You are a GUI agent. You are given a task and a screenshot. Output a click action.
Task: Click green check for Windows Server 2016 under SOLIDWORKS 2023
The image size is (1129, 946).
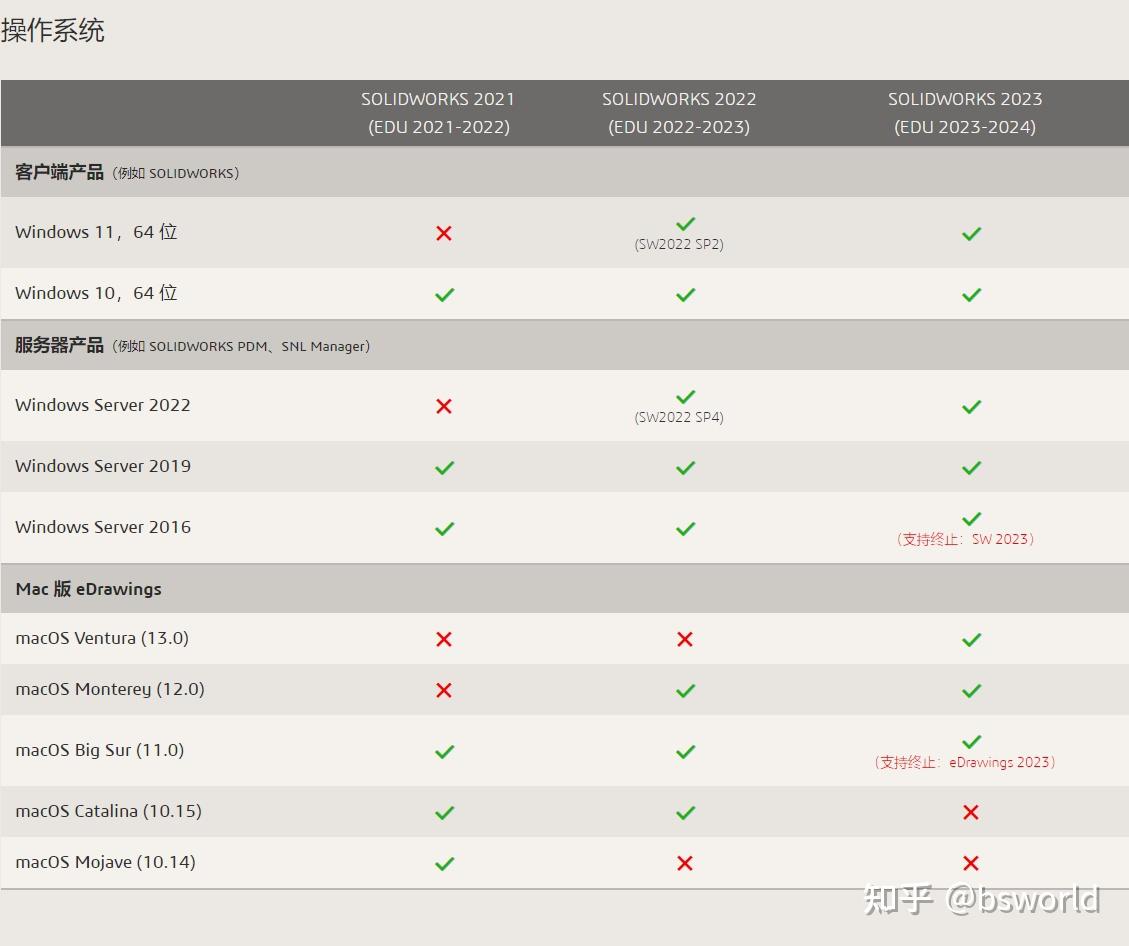coord(971,518)
